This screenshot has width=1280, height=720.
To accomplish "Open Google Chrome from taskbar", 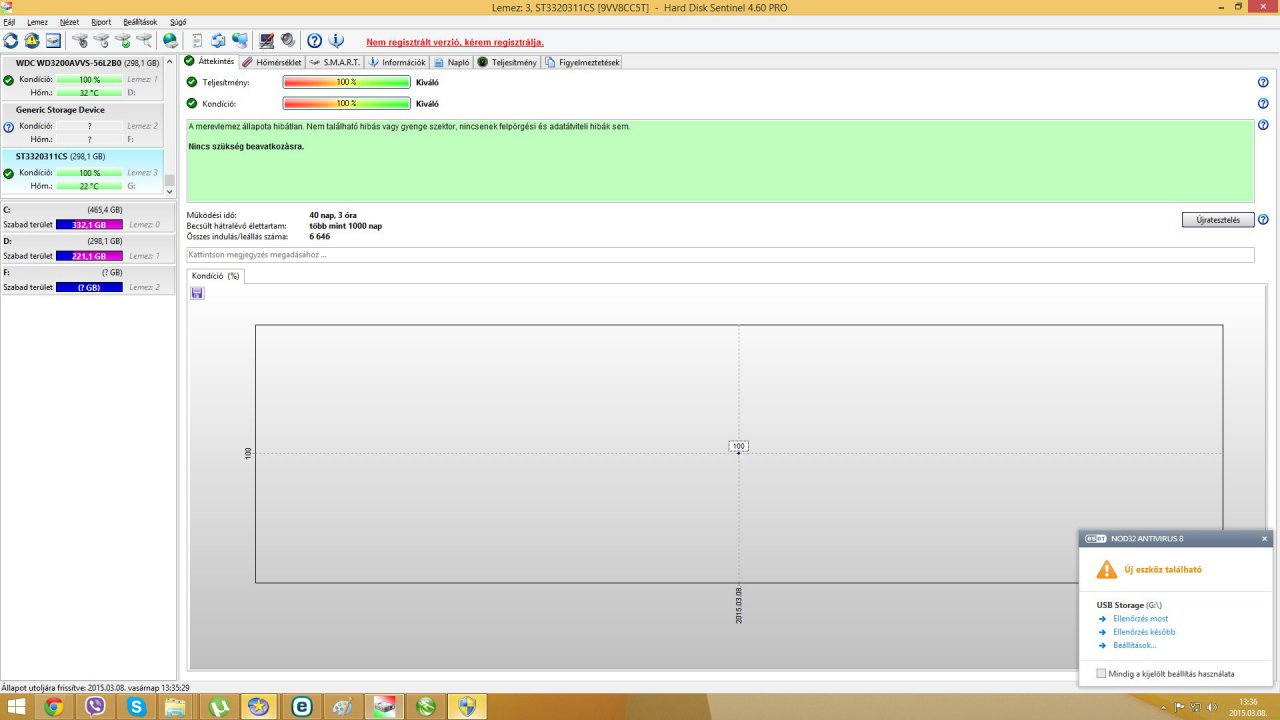I will pos(53,707).
